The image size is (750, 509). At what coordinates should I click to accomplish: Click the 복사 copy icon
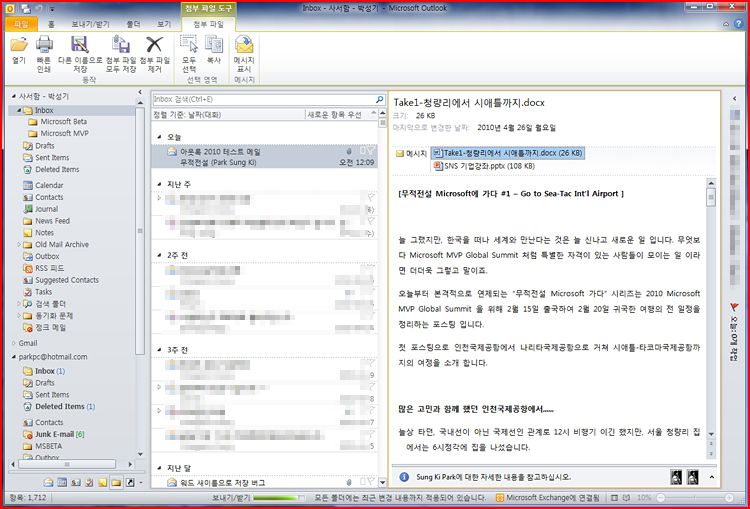pyautogui.click(x=214, y=45)
